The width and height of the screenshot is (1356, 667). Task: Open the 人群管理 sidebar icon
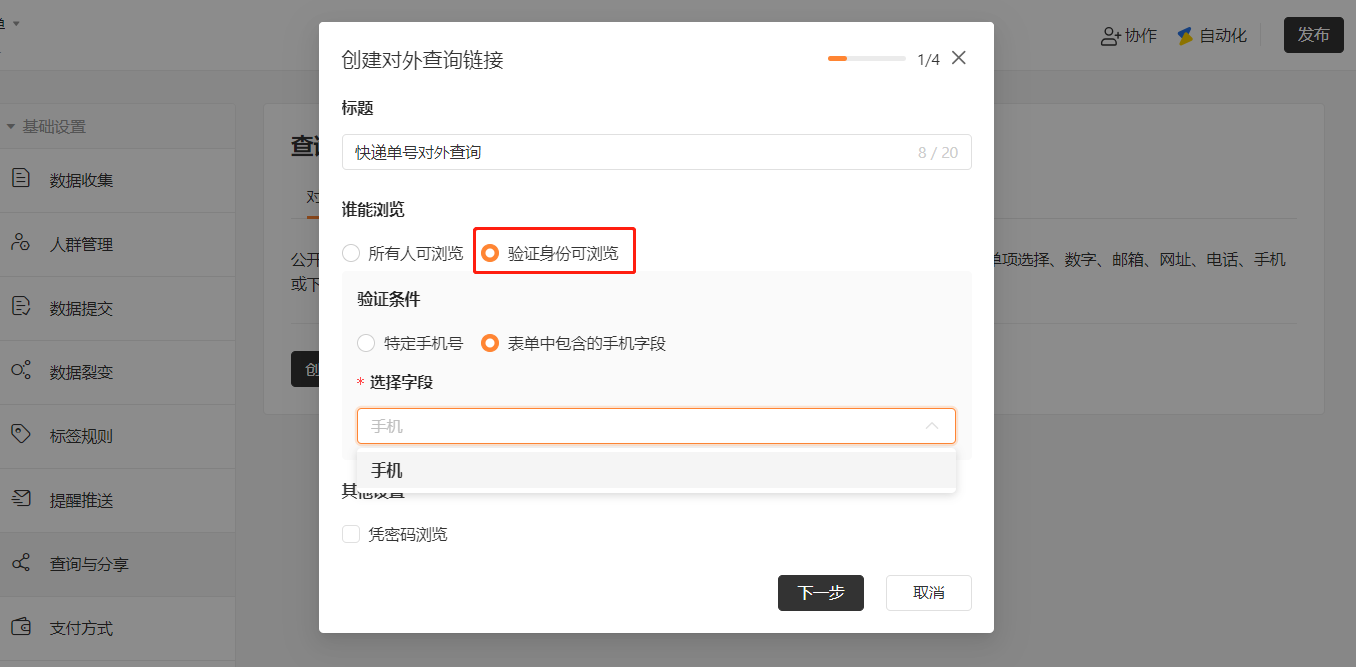[21, 243]
